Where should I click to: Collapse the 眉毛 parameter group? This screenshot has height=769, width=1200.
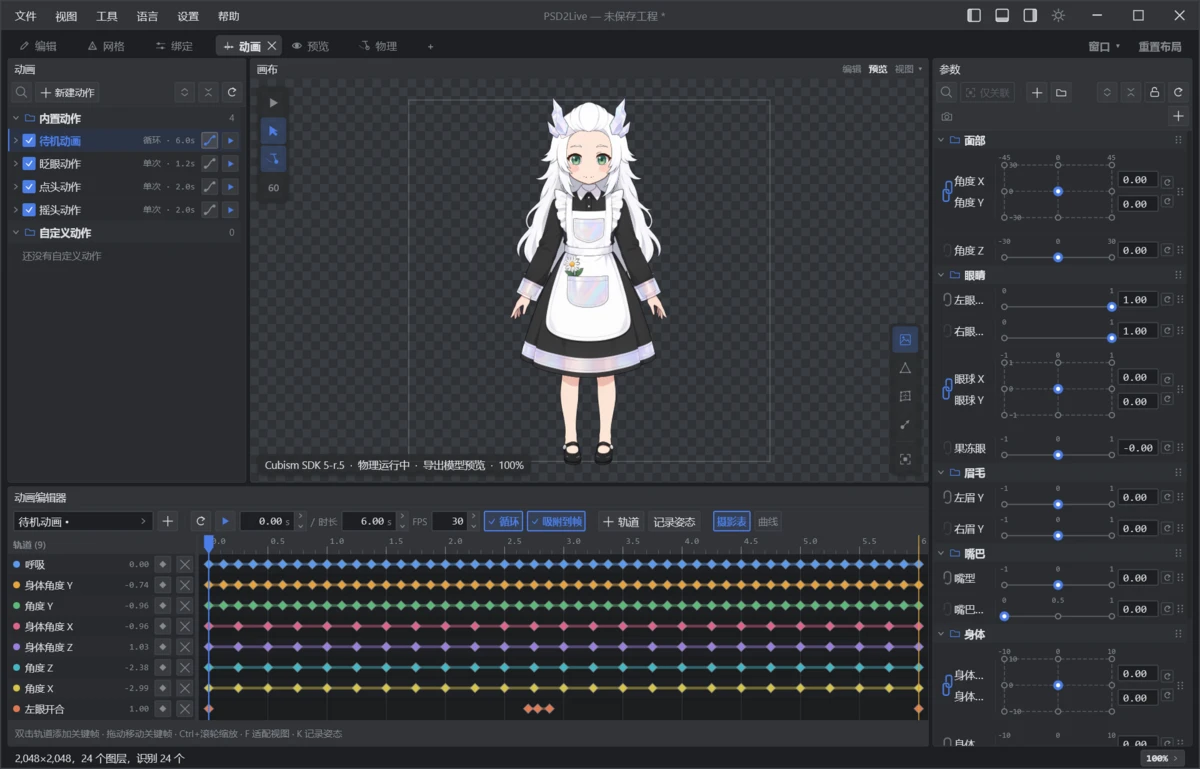[x=942, y=472]
